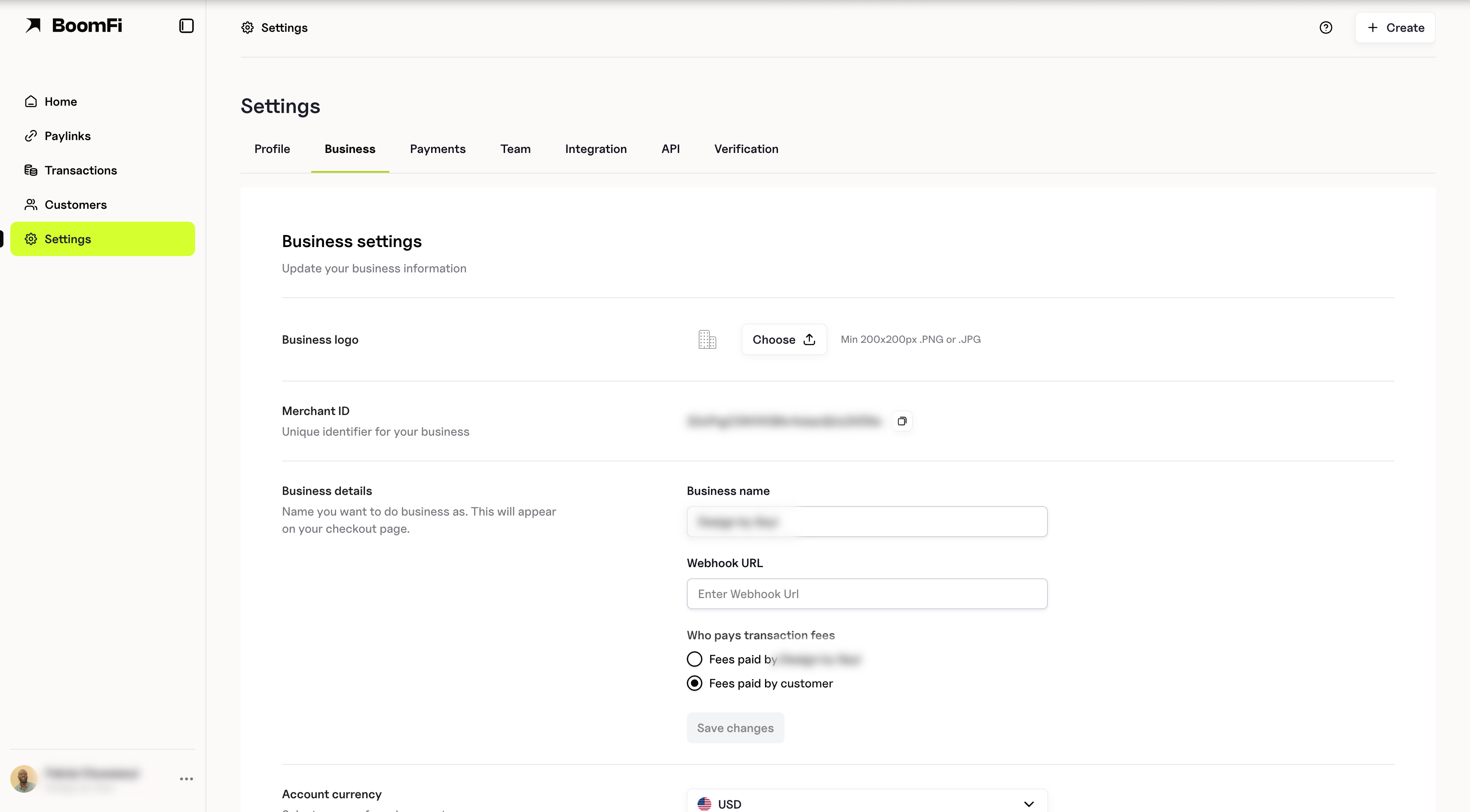
Task: Collapse the sidebar panel icon
Action: pyautogui.click(x=186, y=26)
